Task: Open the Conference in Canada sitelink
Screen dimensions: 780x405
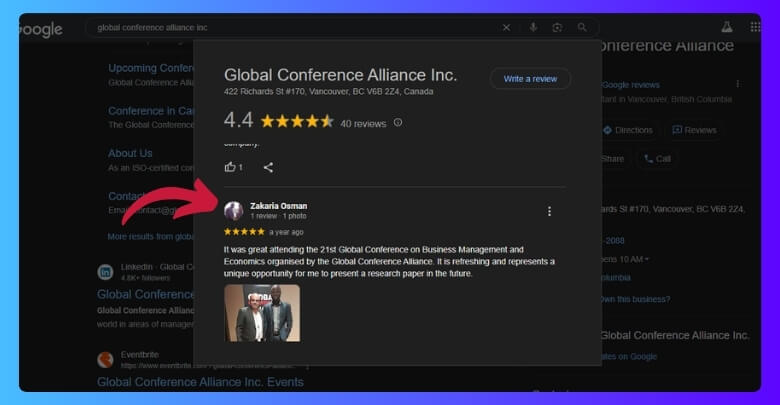Action: click(x=151, y=110)
